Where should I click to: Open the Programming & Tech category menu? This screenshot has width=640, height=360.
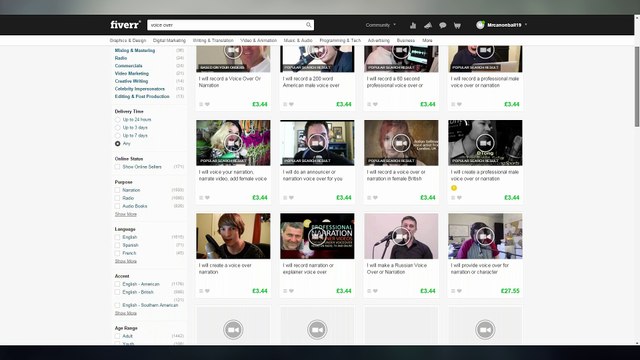click(340, 40)
